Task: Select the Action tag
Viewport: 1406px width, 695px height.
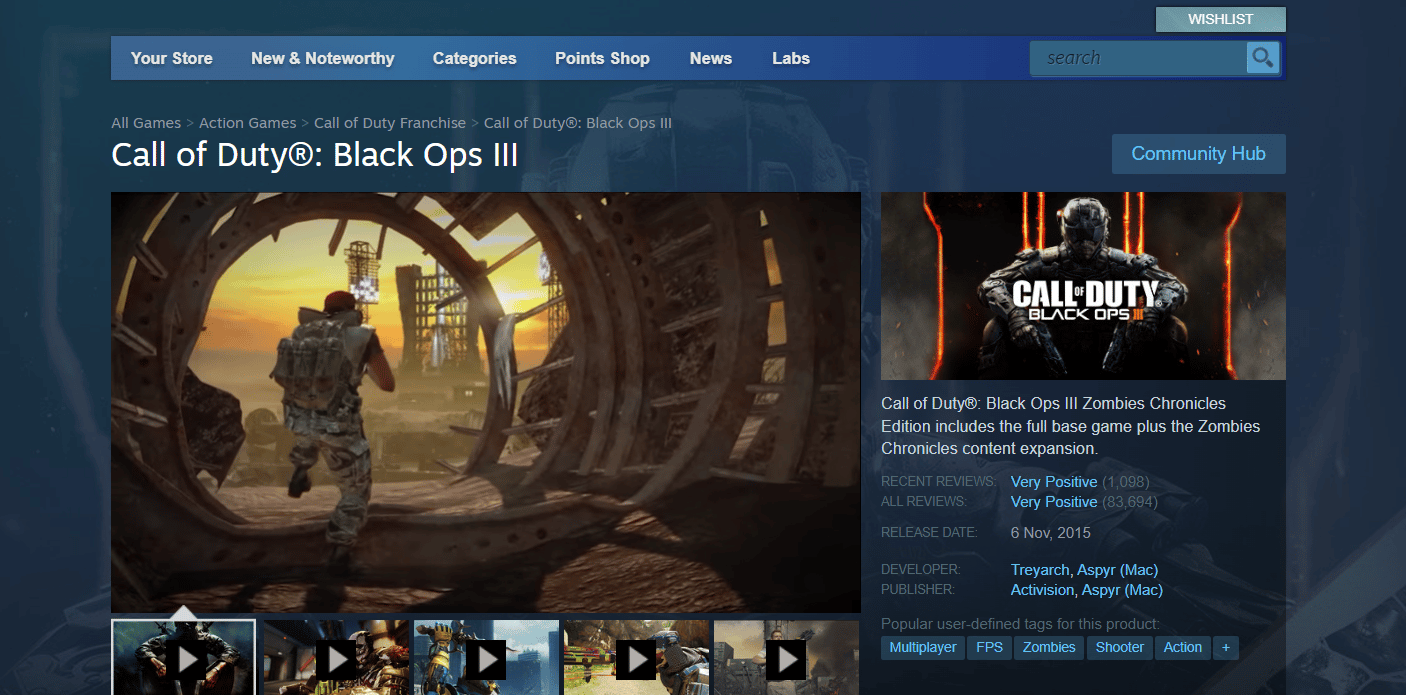Action: 1182,647
